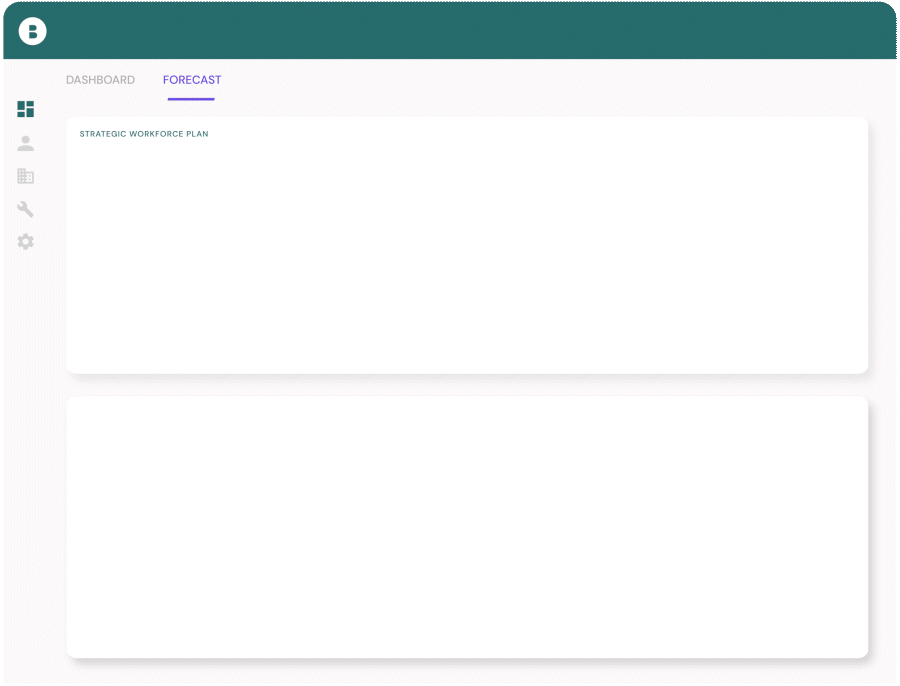Click the active teal tiles icon in sidebar

tap(26, 109)
